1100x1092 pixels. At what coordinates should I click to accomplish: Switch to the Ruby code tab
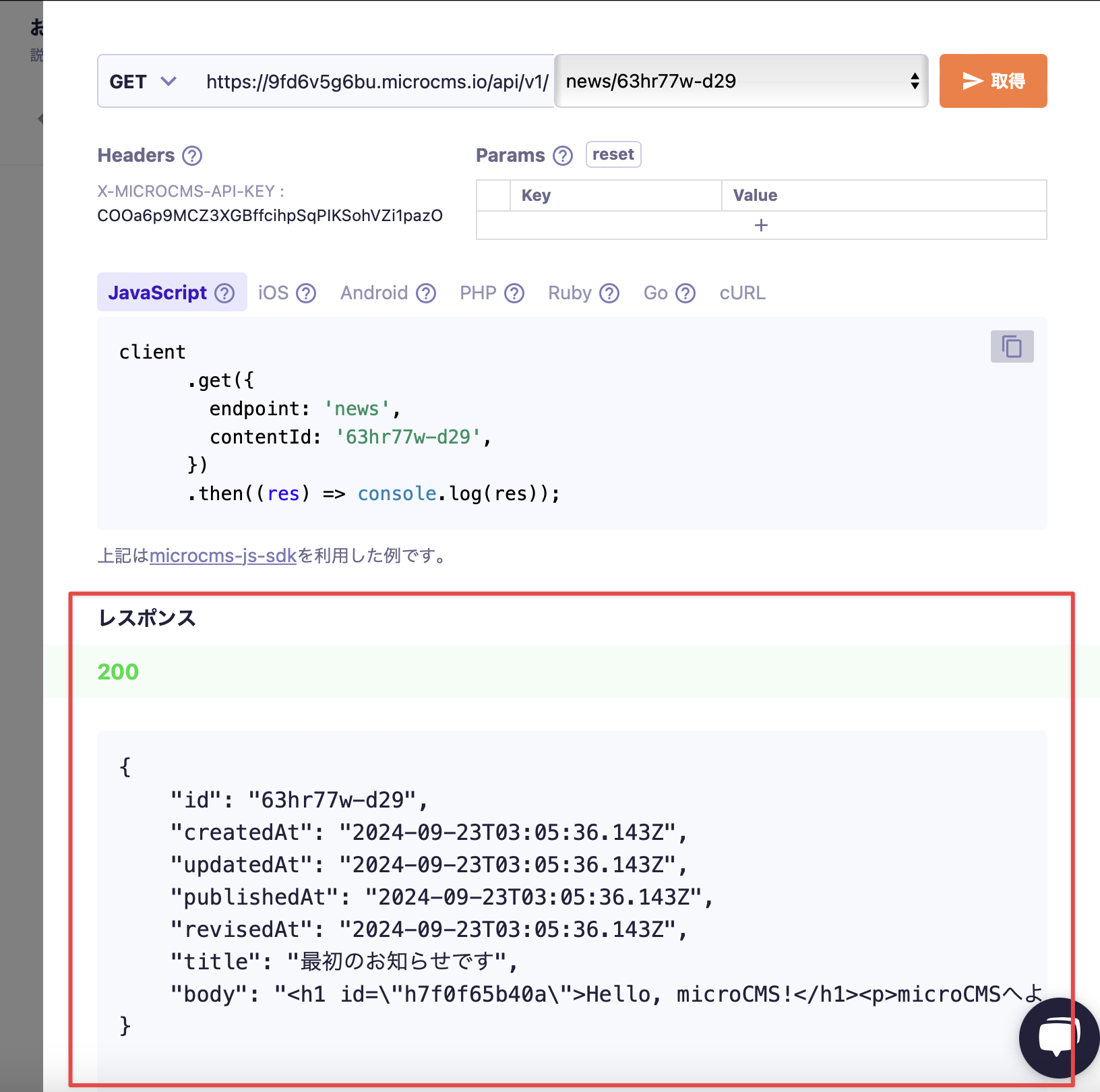pyautogui.click(x=570, y=293)
